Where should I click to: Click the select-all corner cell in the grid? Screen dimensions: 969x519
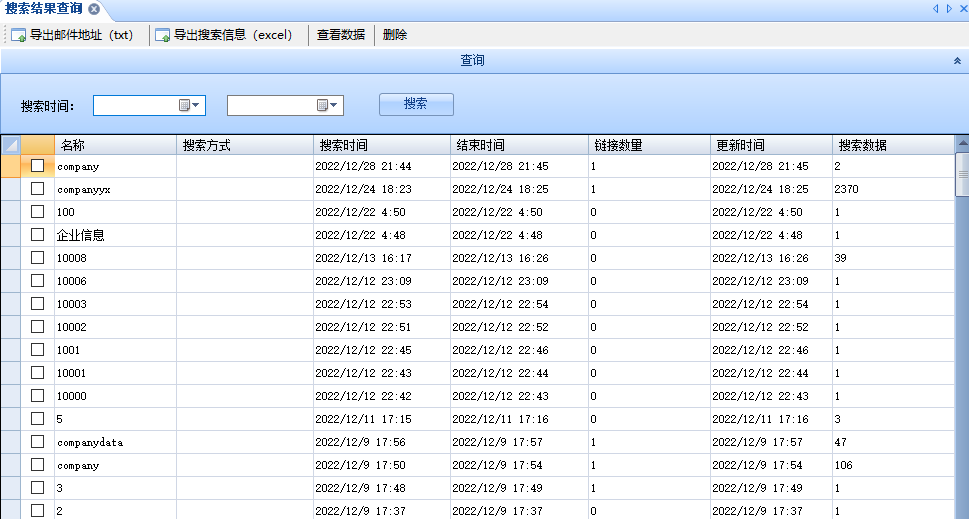[x=11, y=145]
